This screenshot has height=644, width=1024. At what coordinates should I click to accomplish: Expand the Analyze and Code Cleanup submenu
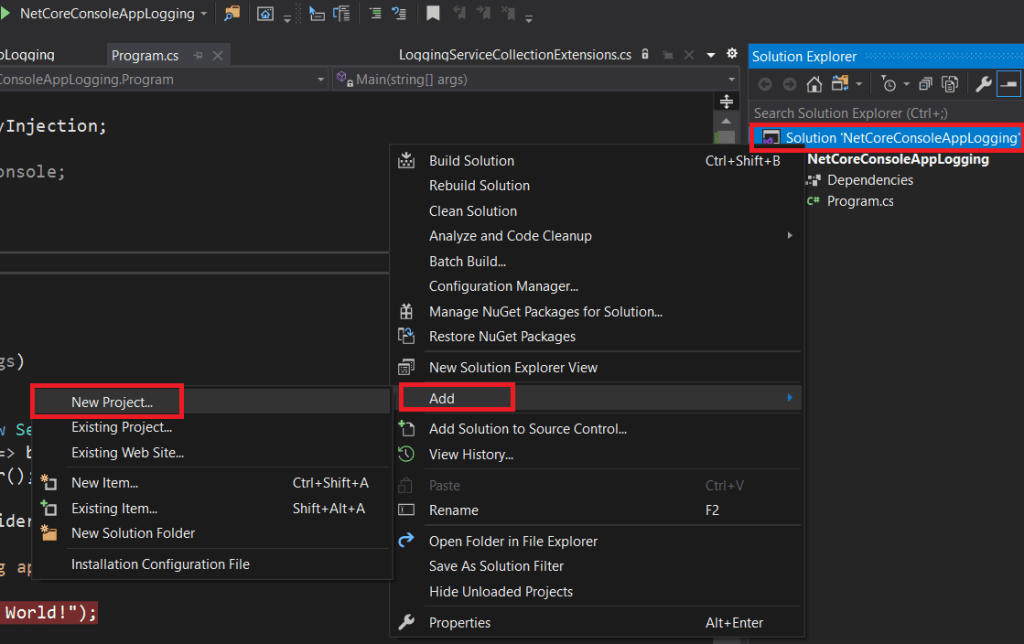(510, 236)
